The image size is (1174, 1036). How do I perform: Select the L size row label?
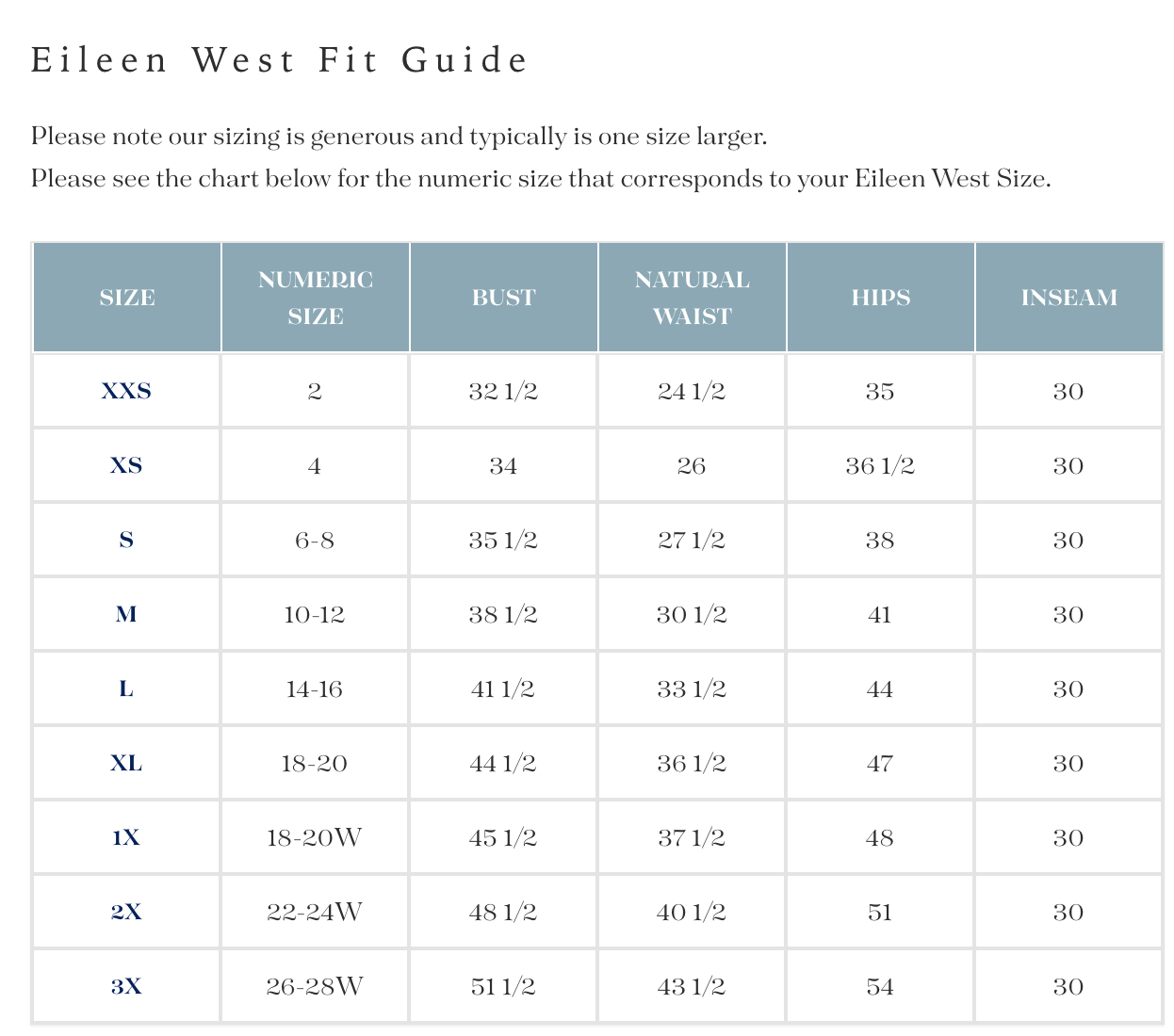pos(126,688)
